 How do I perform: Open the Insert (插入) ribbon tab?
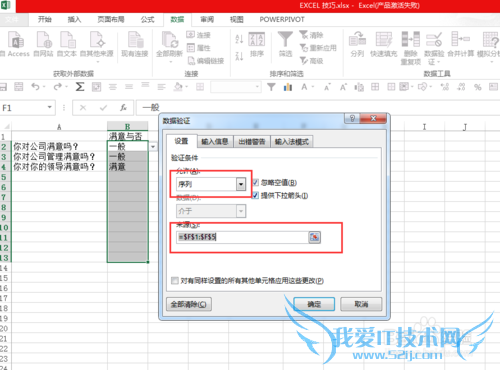pyautogui.click(x=74, y=20)
